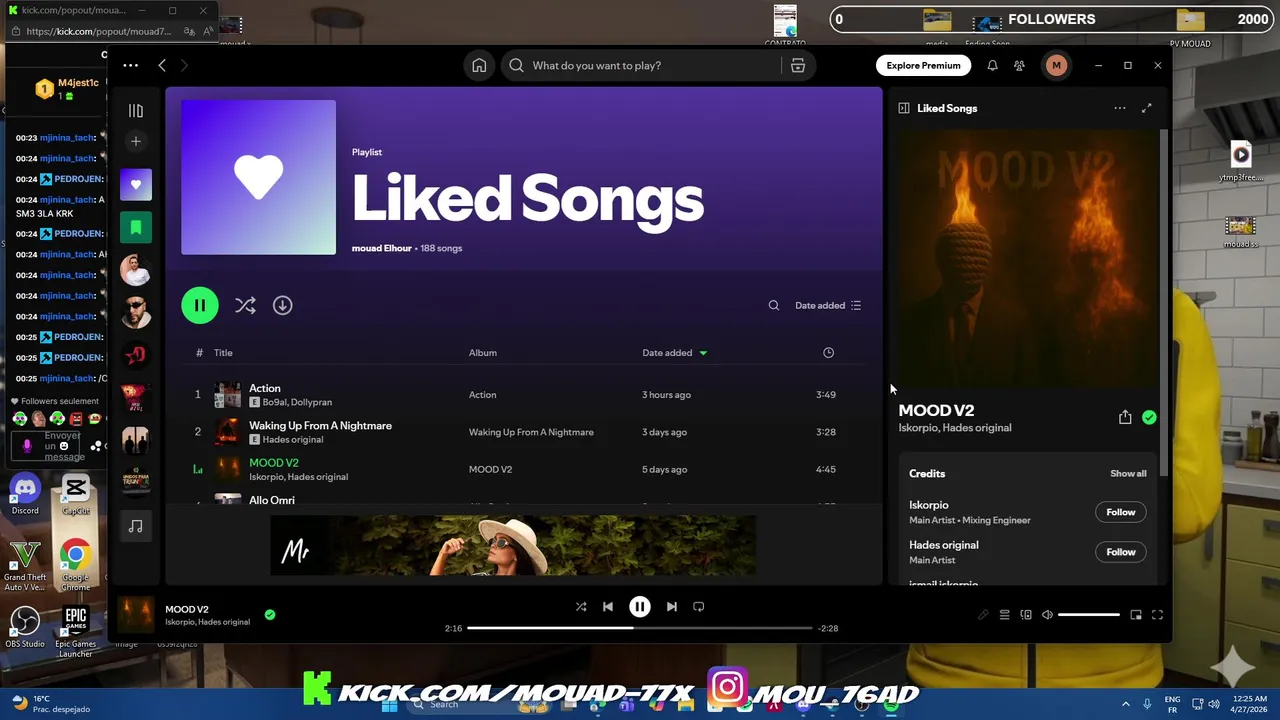Skip to the next track

(671, 606)
